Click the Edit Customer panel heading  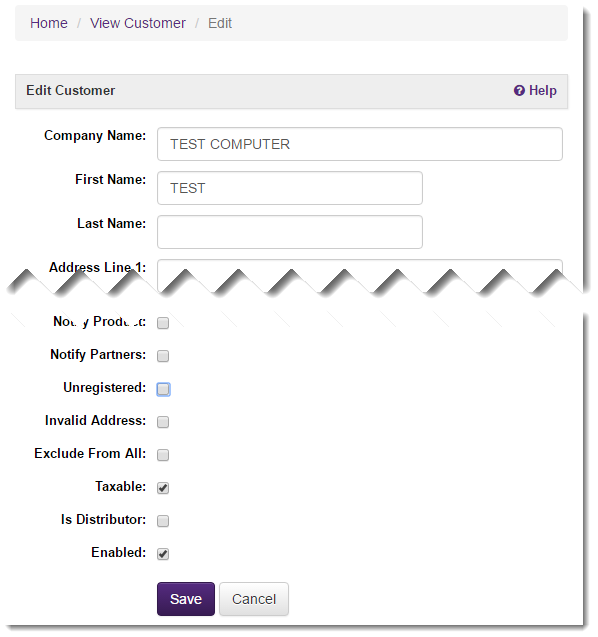70,90
